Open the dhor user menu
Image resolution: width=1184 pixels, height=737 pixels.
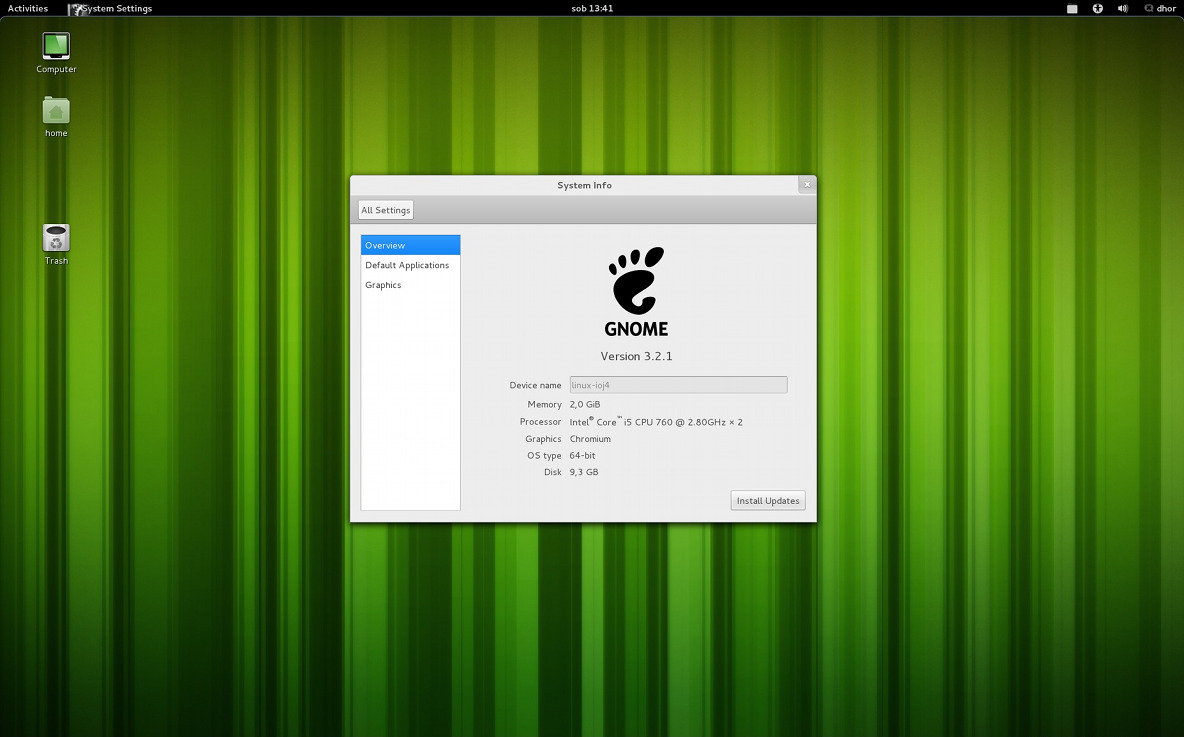coord(1167,8)
